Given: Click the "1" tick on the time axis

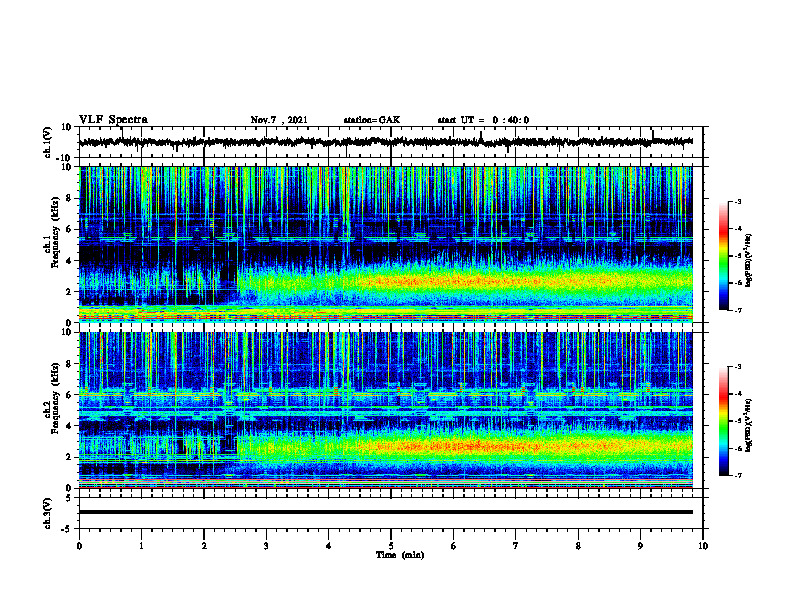Looking at the screenshot, I should tap(141, 546).
